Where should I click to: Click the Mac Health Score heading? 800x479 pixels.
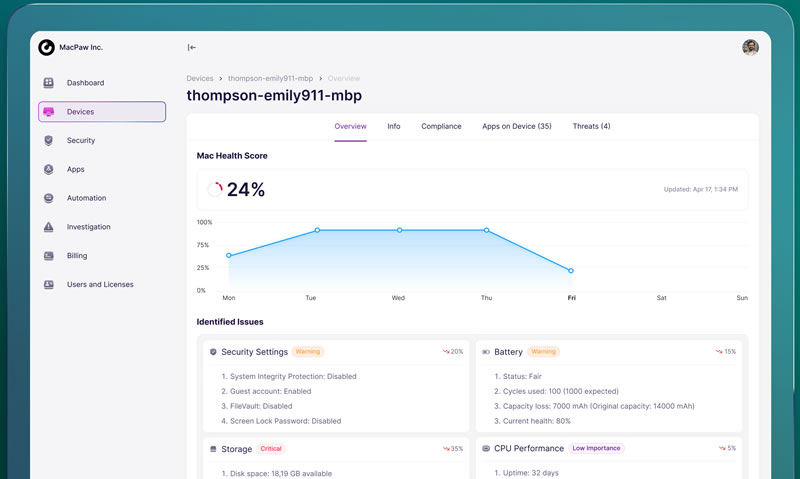[x=232, y=156]
